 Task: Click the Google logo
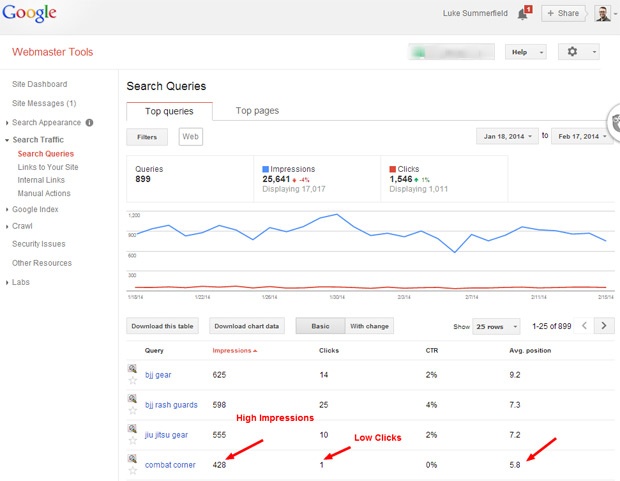[29, 13]
